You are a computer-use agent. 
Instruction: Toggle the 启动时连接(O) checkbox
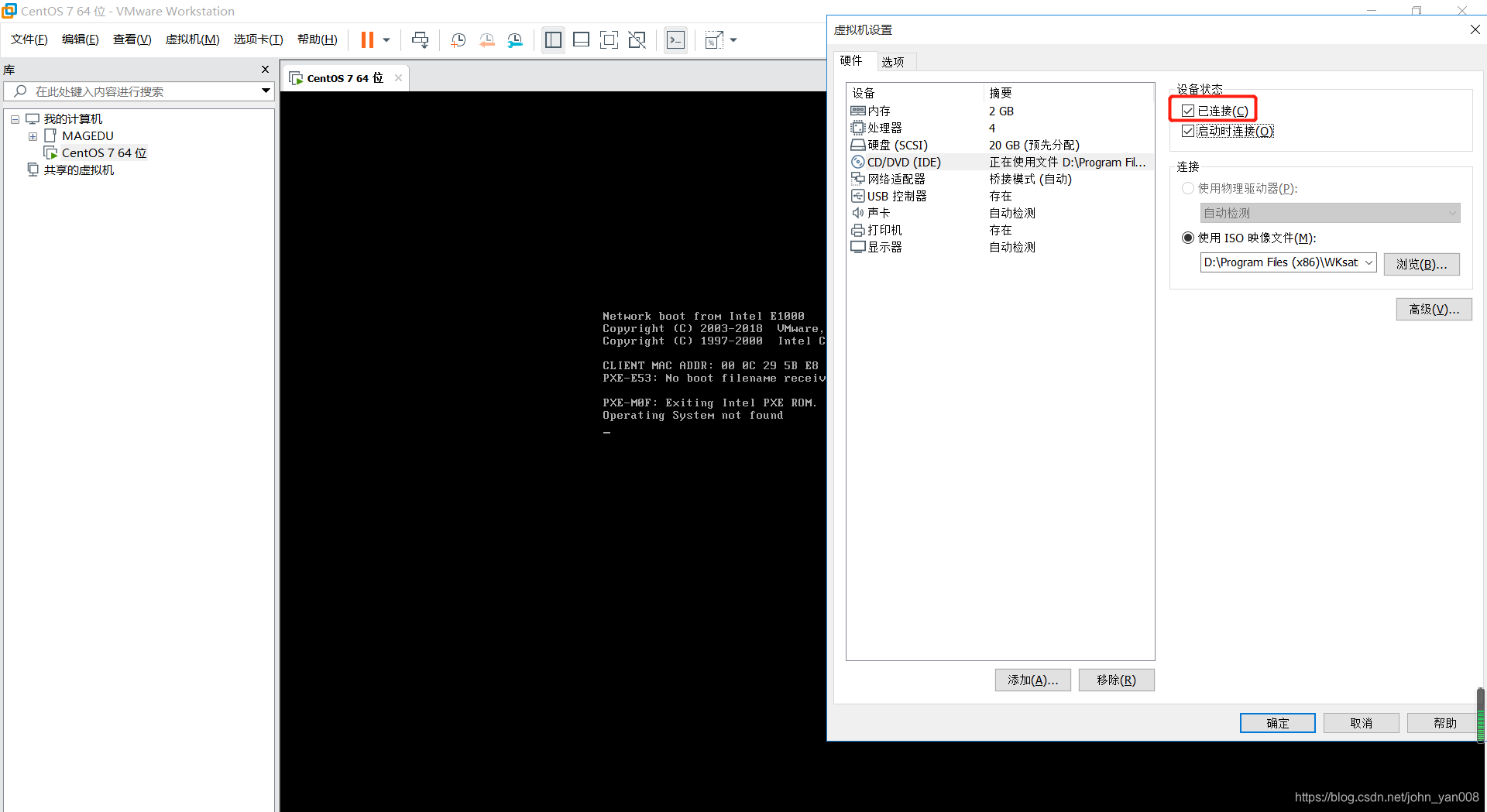click(x=1188, y=132)
